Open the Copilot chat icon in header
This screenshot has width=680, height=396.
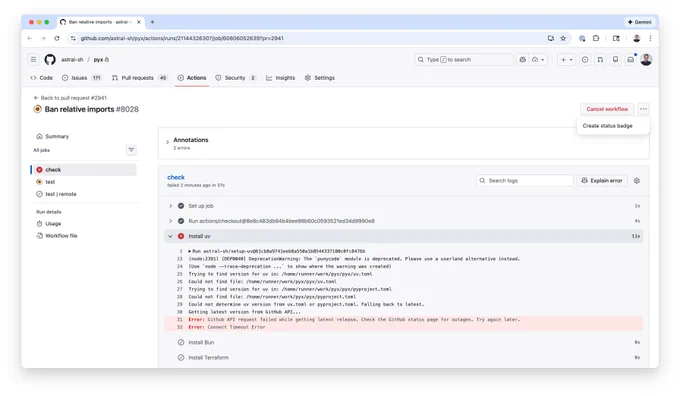click(x=523, y=59)
